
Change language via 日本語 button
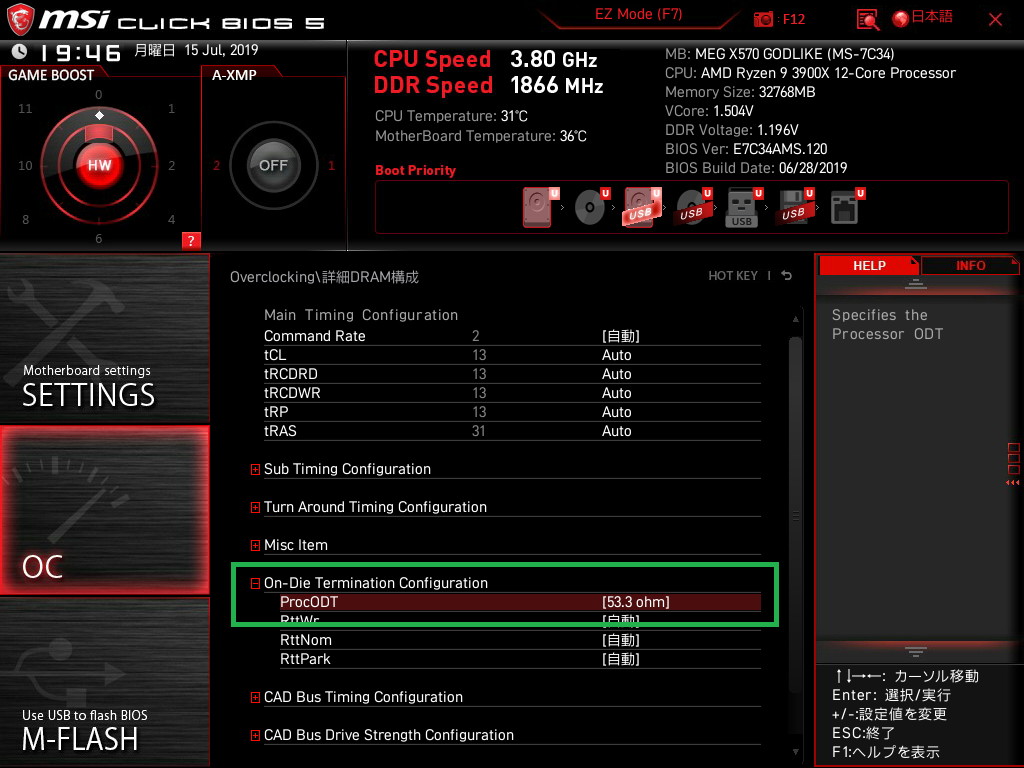click(x=923, y=18)
